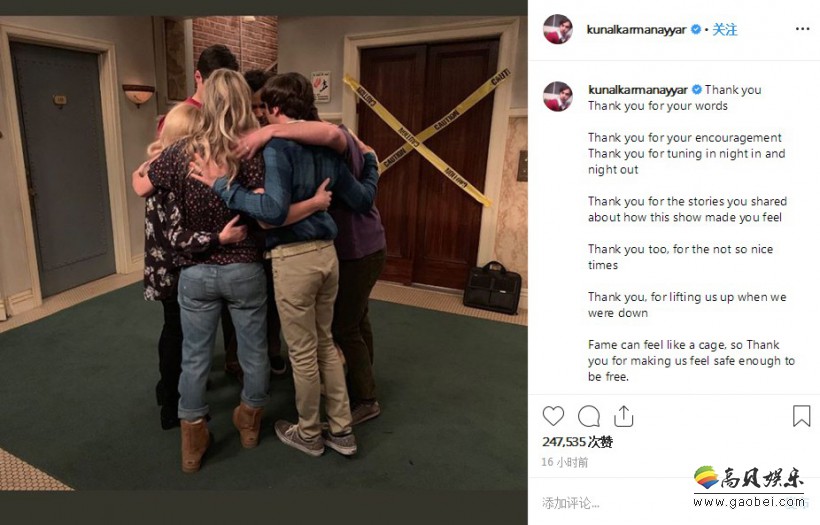Open the avatar beside the caption text
Viewport: 820px width, 525px height.
pos(557,96)
